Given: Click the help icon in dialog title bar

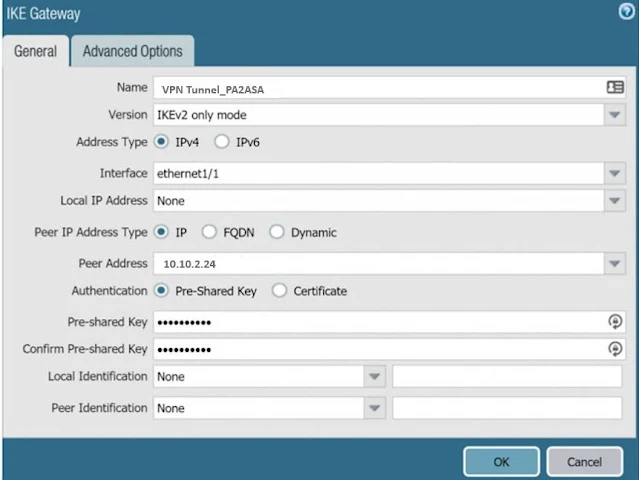Looking at the screenshot, I should (x=626, y=13).
